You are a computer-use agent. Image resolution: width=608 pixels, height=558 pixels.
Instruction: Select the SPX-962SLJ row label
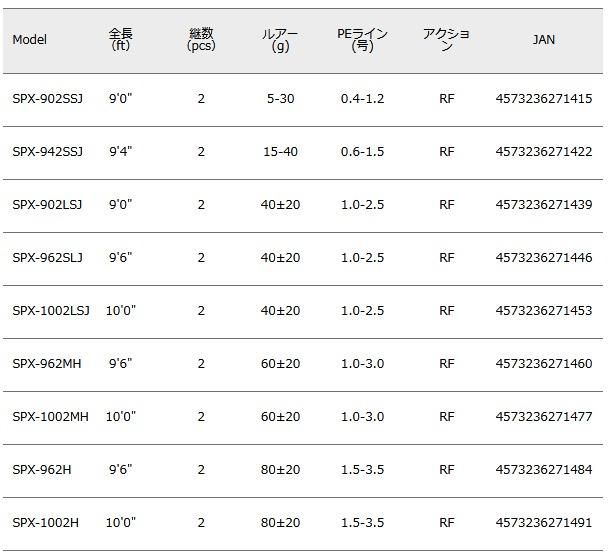pyautogui.click(x=48, y=258)
